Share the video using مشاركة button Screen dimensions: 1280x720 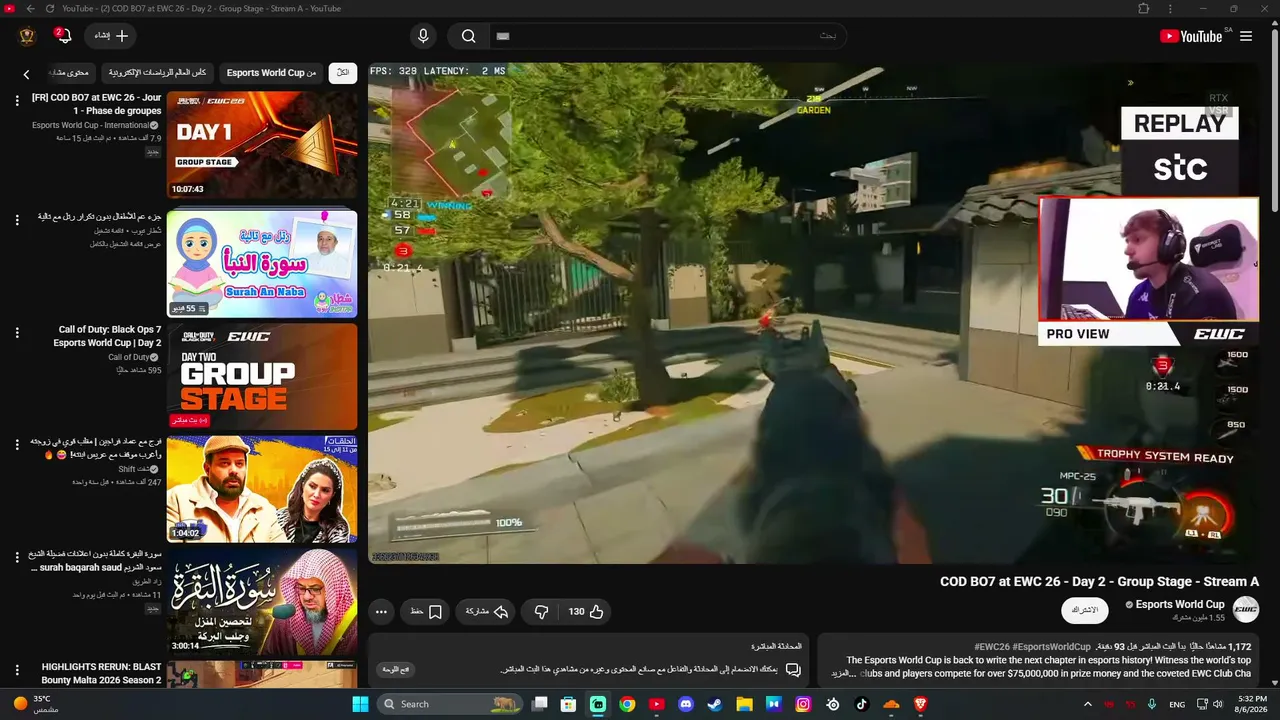tap(487, 612)
